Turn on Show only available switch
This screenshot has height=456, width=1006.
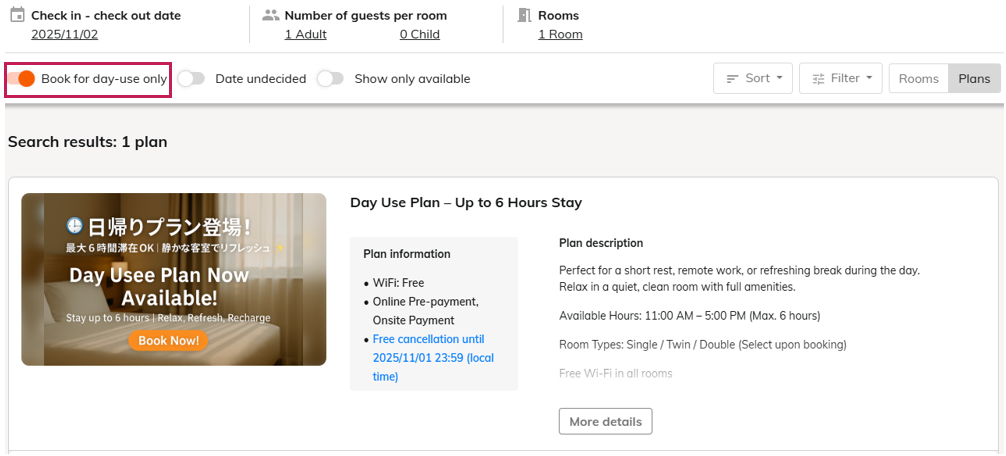(330, 78)
